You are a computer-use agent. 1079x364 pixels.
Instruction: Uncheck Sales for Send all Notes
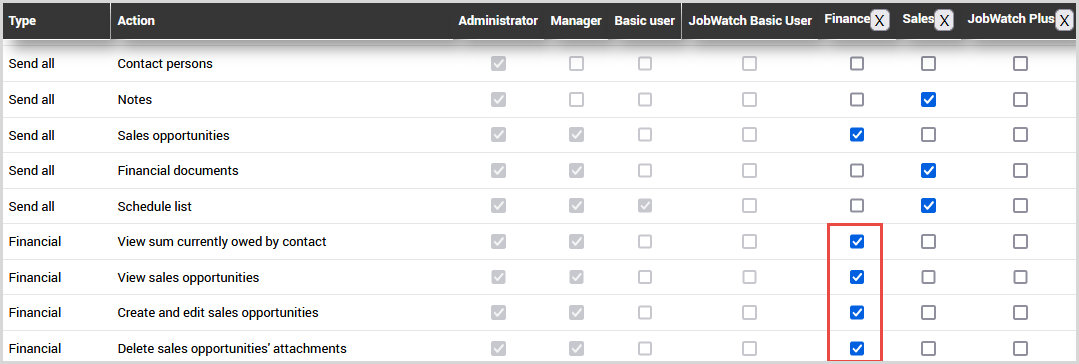coord(928,100)
